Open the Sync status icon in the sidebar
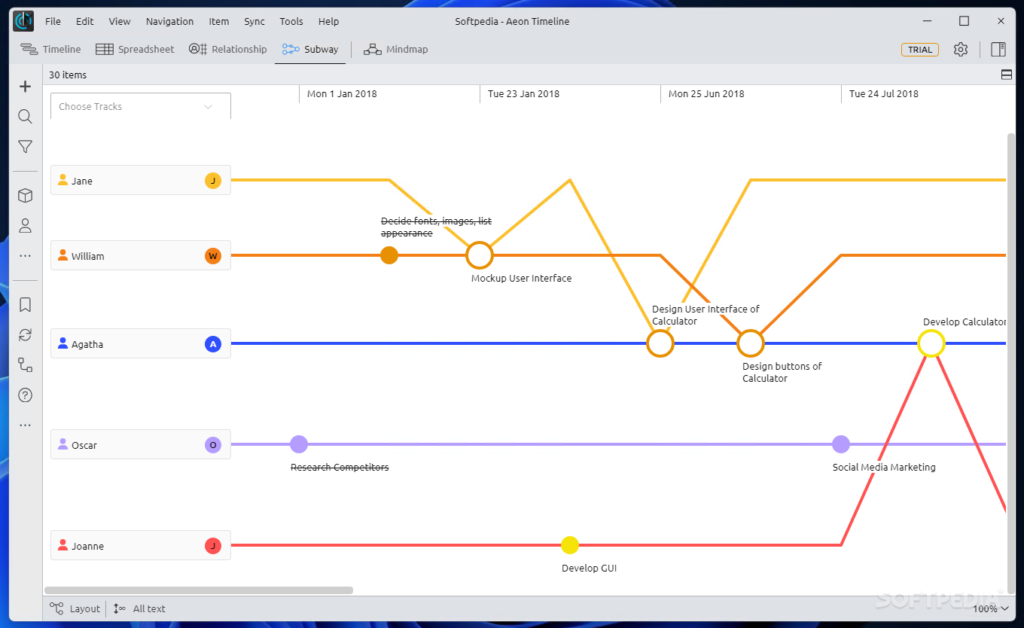This screenshot has height=628, width=1024. click(x=24, y=334)
